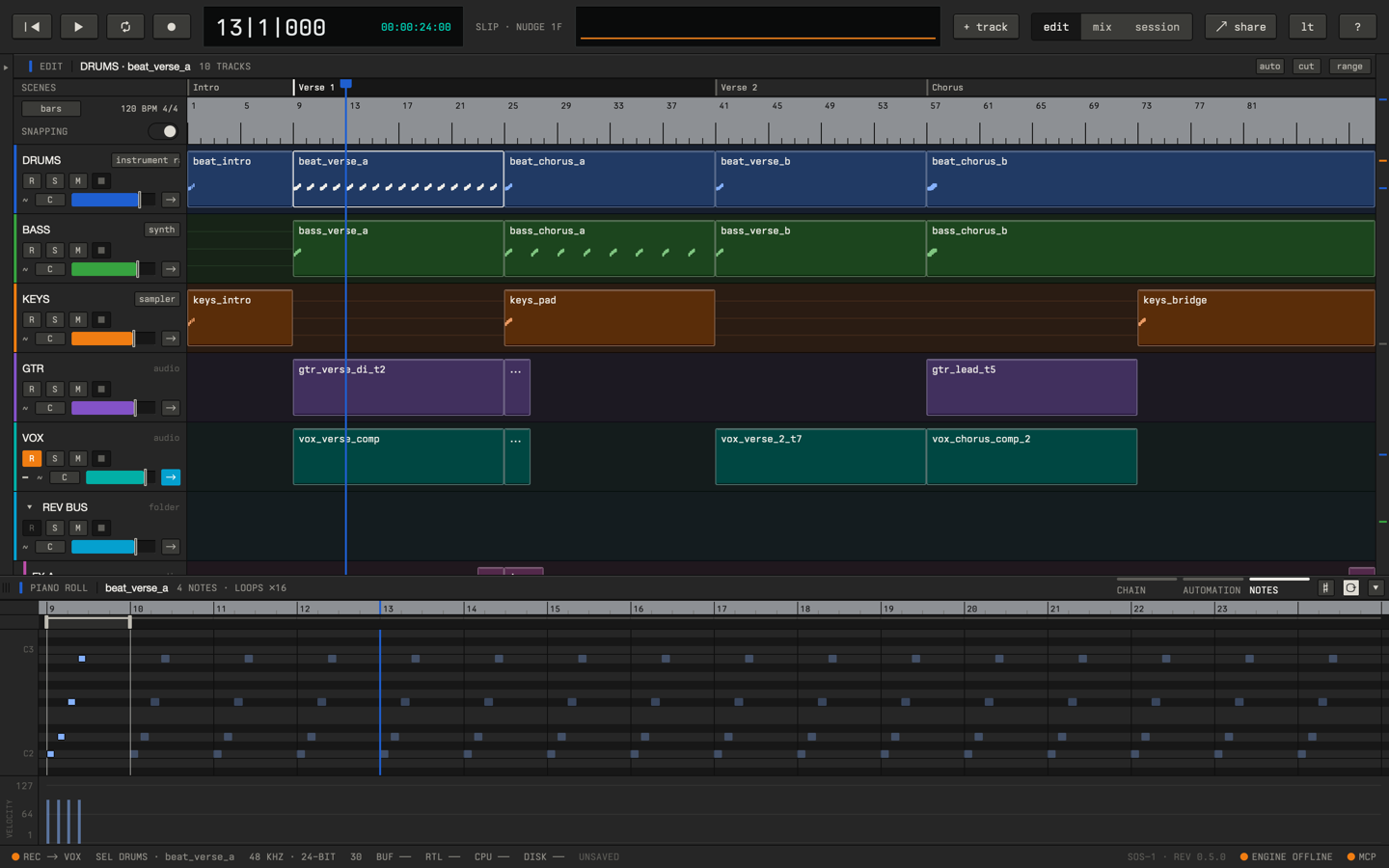Image resolution: width=1389 pixels, height=868 pixels.
Task: Select the gtr_lead_t5 clip
Action: [x=1032, y=388]
